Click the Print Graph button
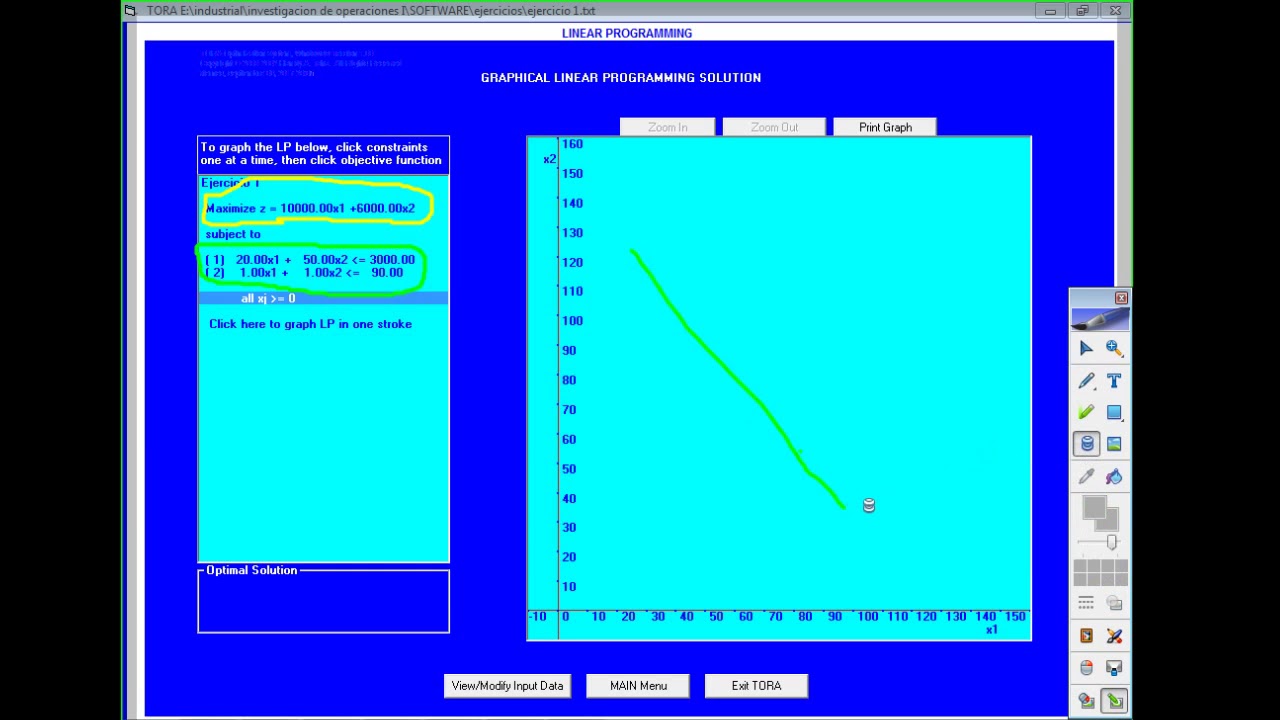The width and height of the screenshot is (1280, 720). [885, 127]
